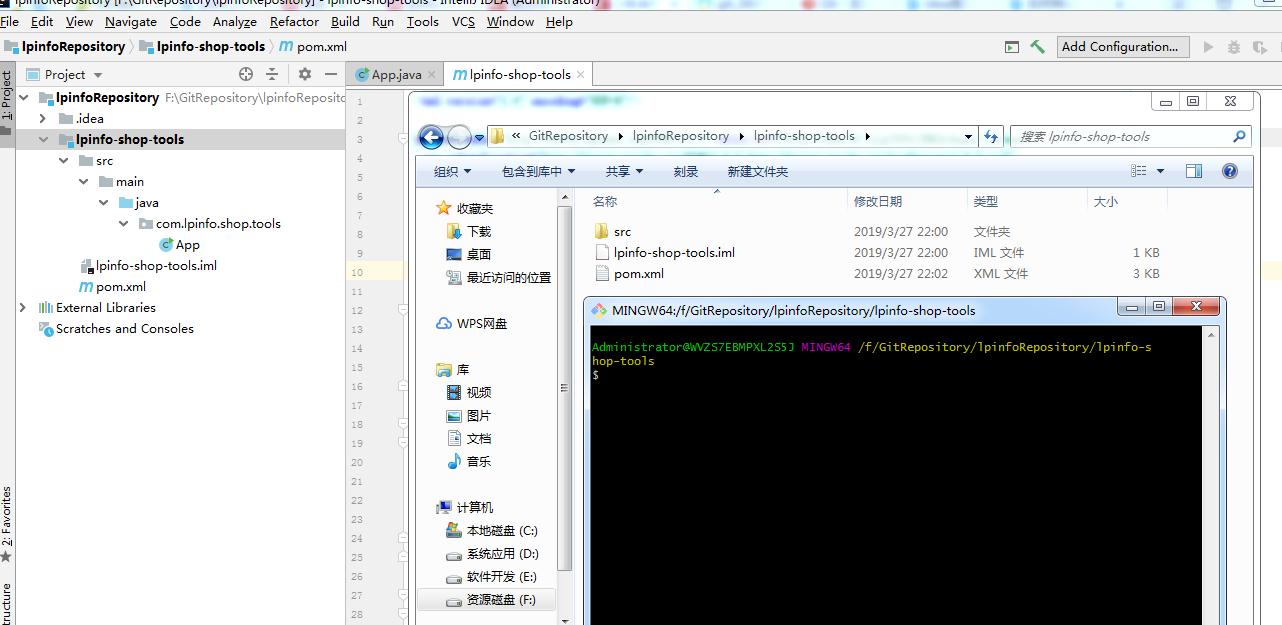Click the Explorer change-view icon
The image size is (1282, 625).
(1139, 171)
